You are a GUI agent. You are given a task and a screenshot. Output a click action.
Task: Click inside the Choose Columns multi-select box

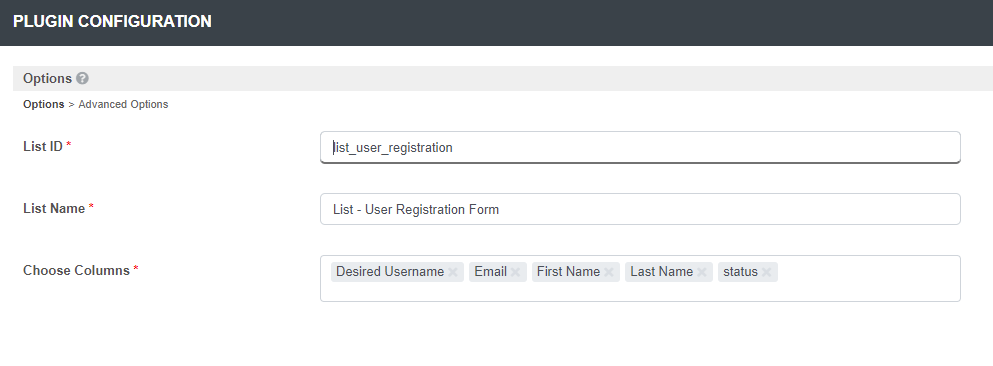click(x=640, y=279)
